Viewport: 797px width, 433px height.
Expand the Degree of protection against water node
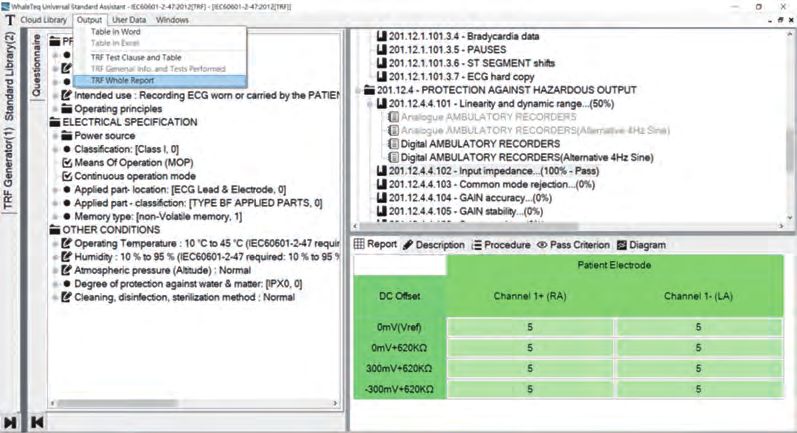click(x=55, y=284)
